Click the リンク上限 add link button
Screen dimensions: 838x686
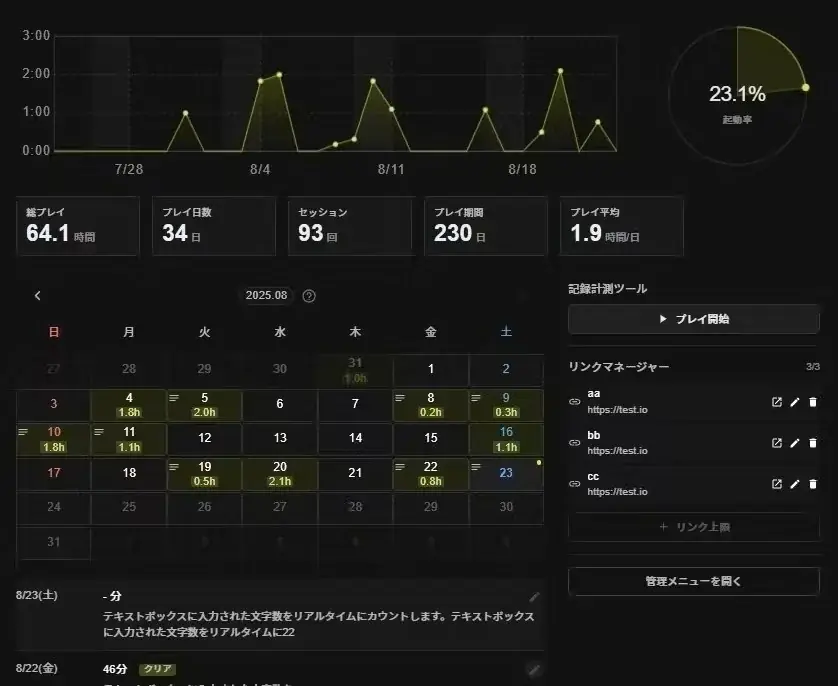tap(694, 527)
